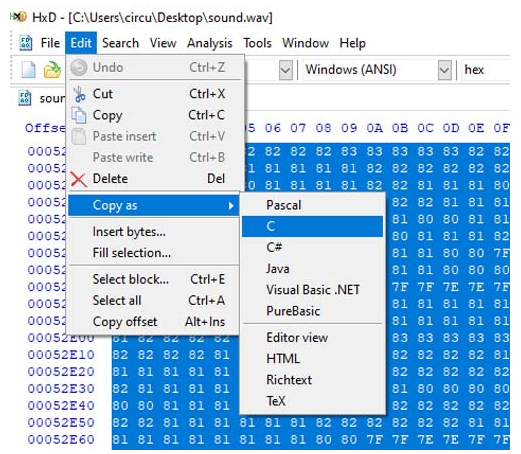This screenshot has height=454, width=521.
Task: Click first byte 80 in row 00052E40
Action: point(120,406)
